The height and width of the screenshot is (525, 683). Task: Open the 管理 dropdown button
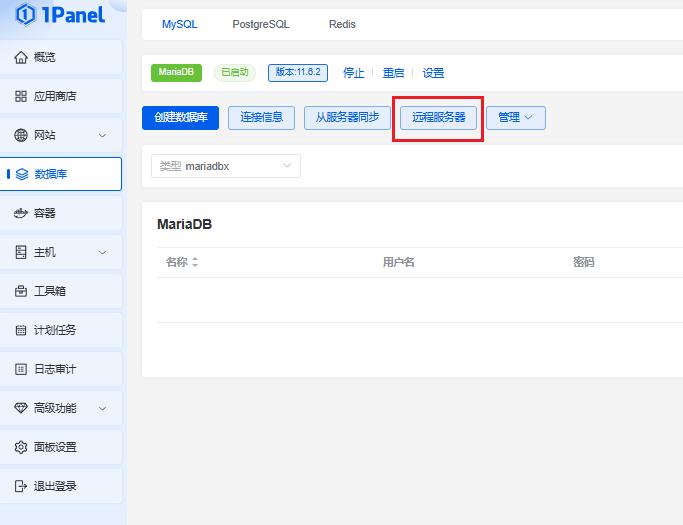coord(516,118)
